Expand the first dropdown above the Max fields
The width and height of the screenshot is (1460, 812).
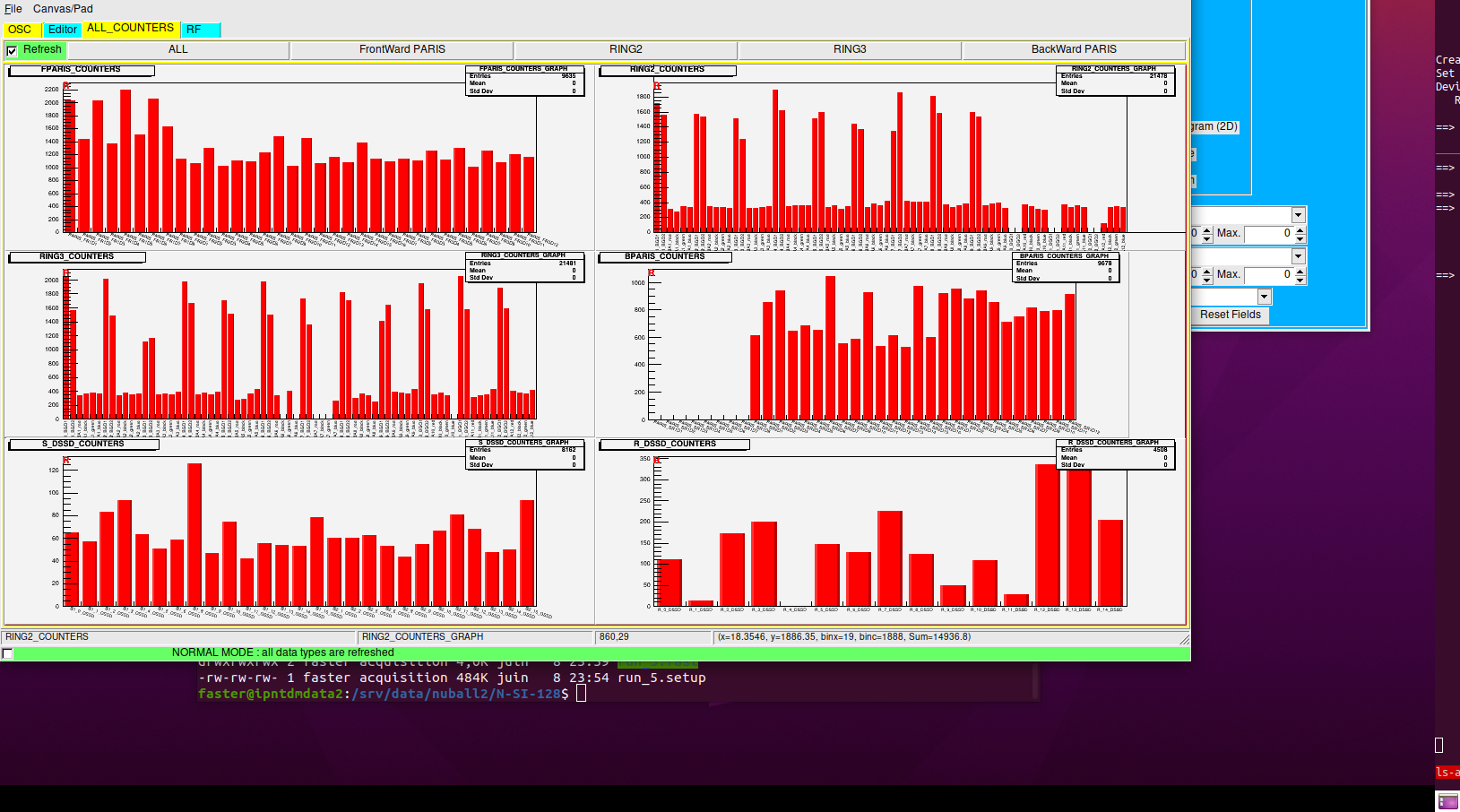click(x=1298, y=214)
